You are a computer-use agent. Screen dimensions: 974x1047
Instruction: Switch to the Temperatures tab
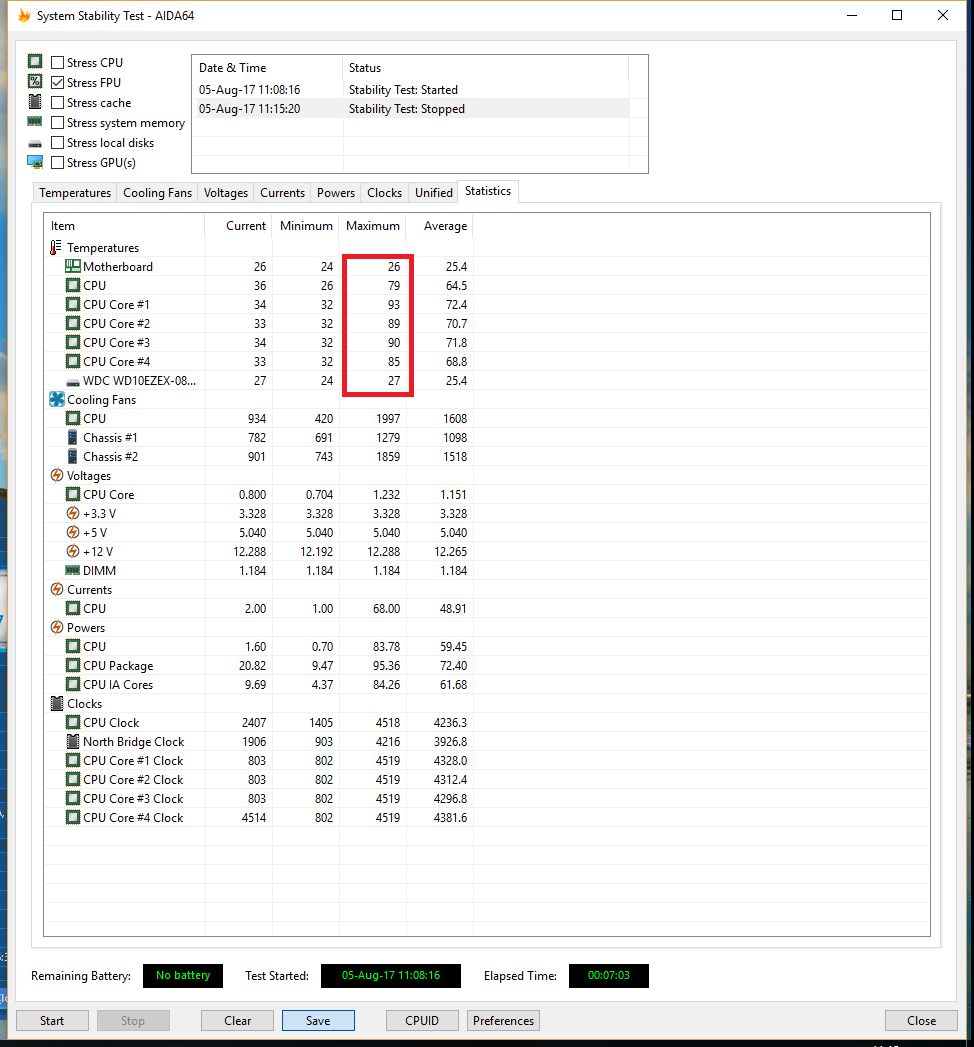75,193
